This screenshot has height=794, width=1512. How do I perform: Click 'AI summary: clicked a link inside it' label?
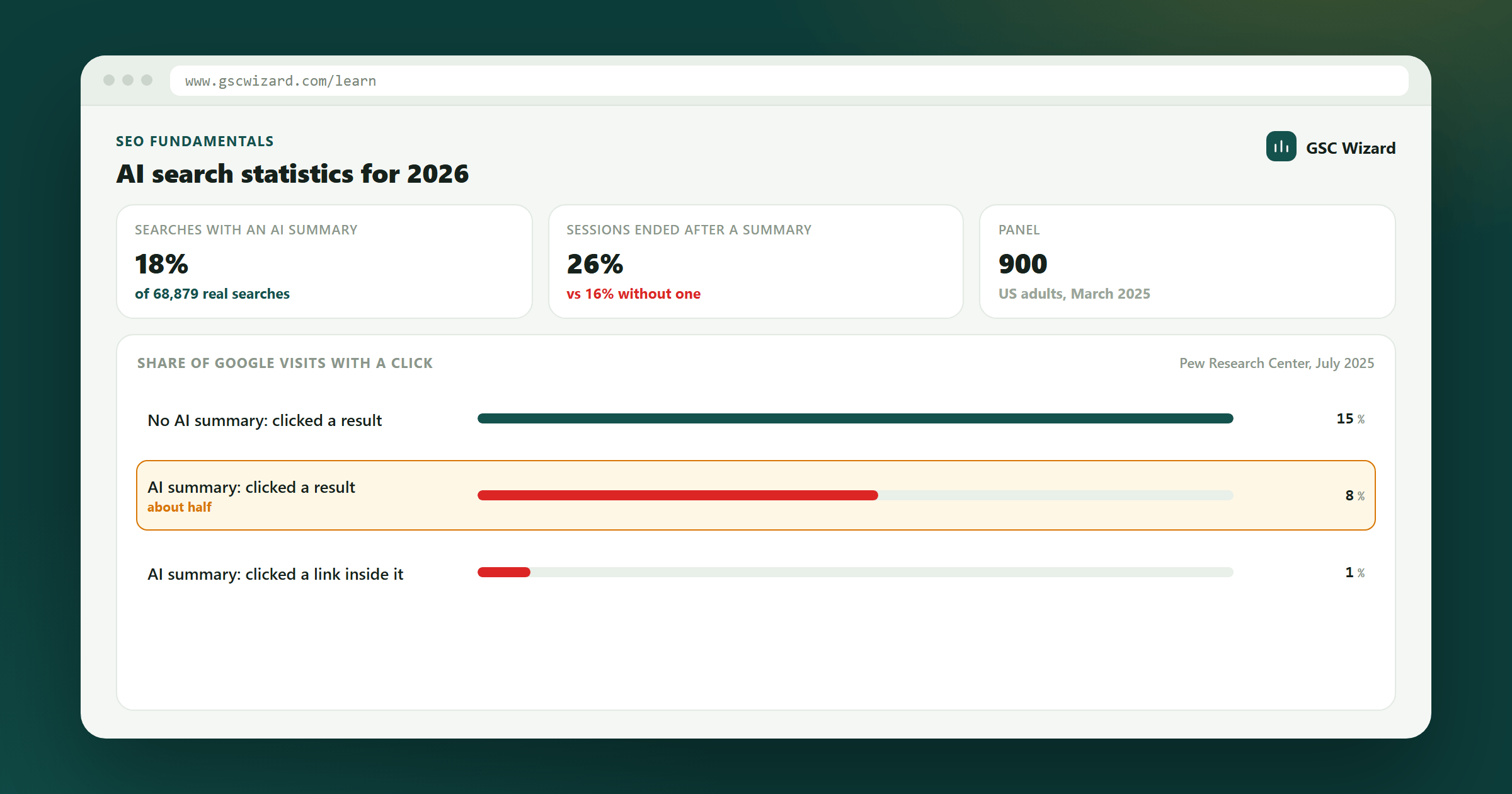pos(275,574)
